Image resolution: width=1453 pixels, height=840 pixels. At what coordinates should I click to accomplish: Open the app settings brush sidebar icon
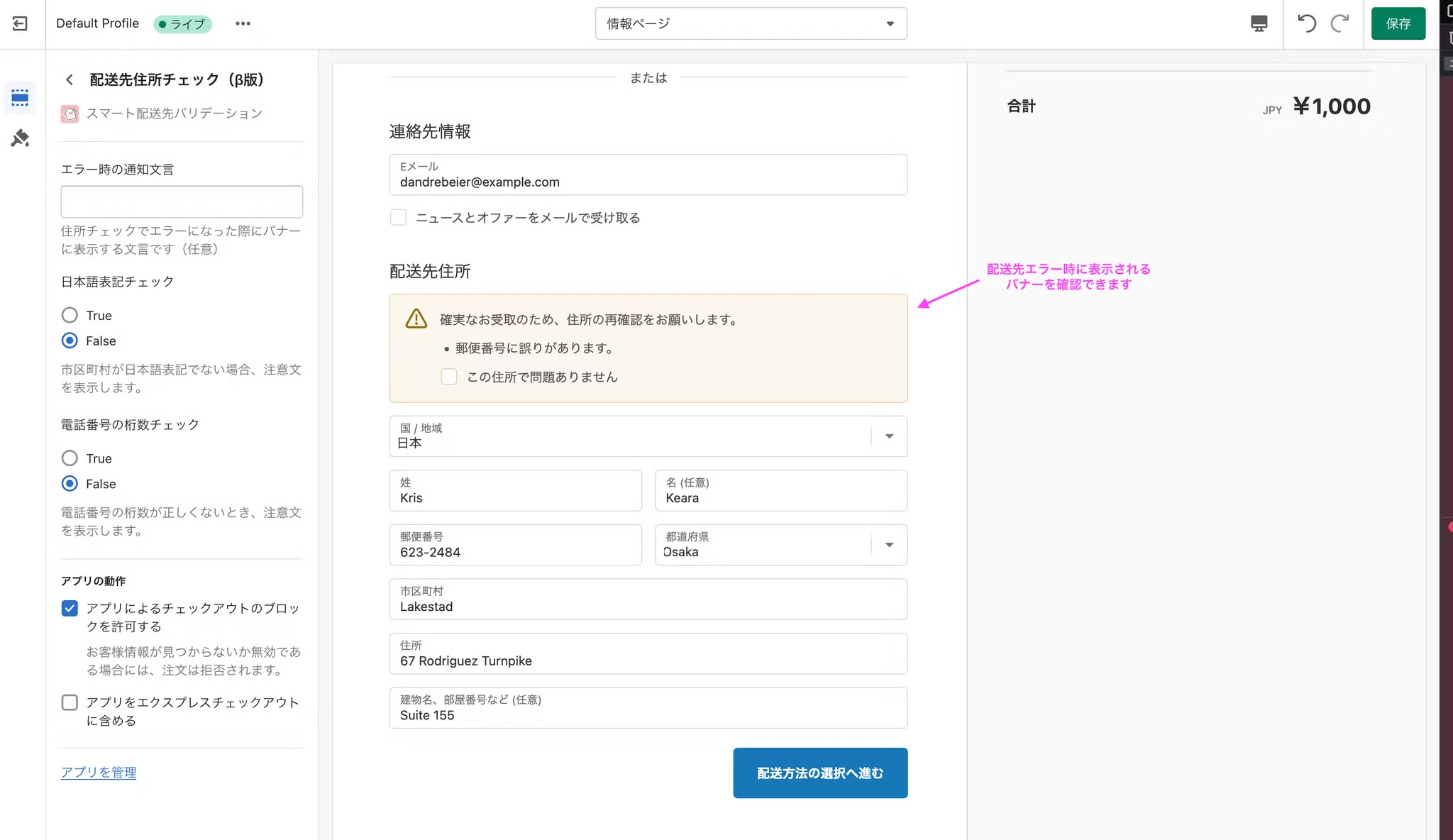click(20, 138)
